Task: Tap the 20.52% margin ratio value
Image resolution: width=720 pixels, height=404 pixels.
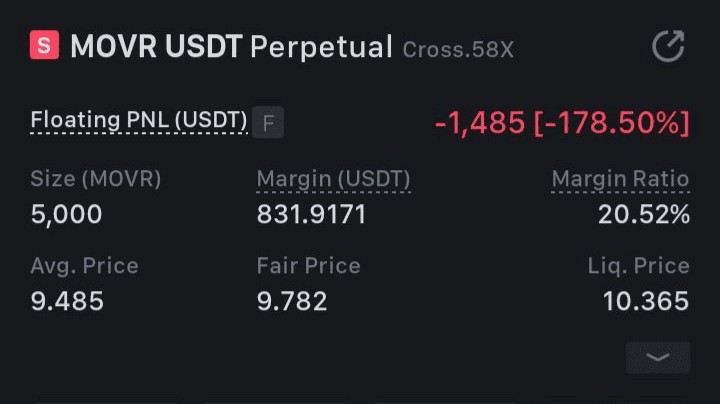Action: coord(644,214)
